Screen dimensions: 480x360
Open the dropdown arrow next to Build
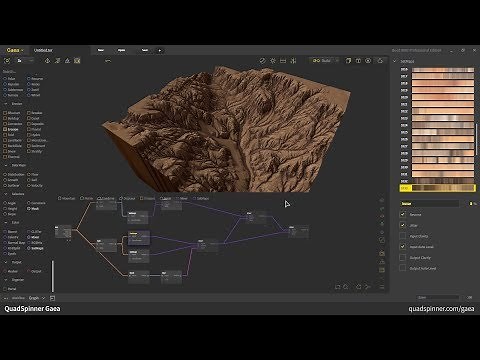coord(337,61)
